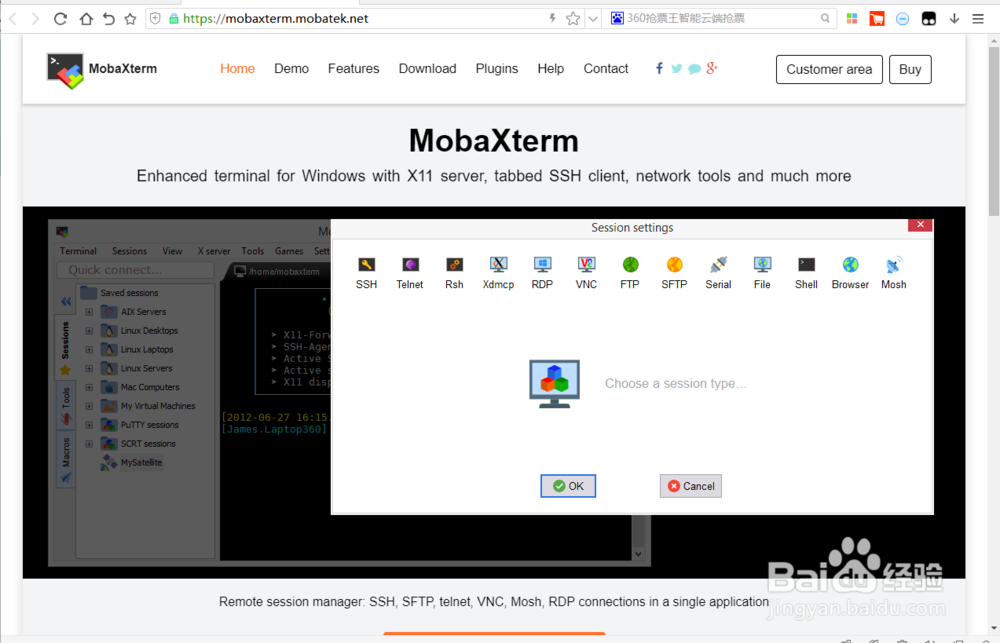Expand the Linux Desktops folder
The height and width of the screenshot is (643, 1000).
(x=89, y=331)
